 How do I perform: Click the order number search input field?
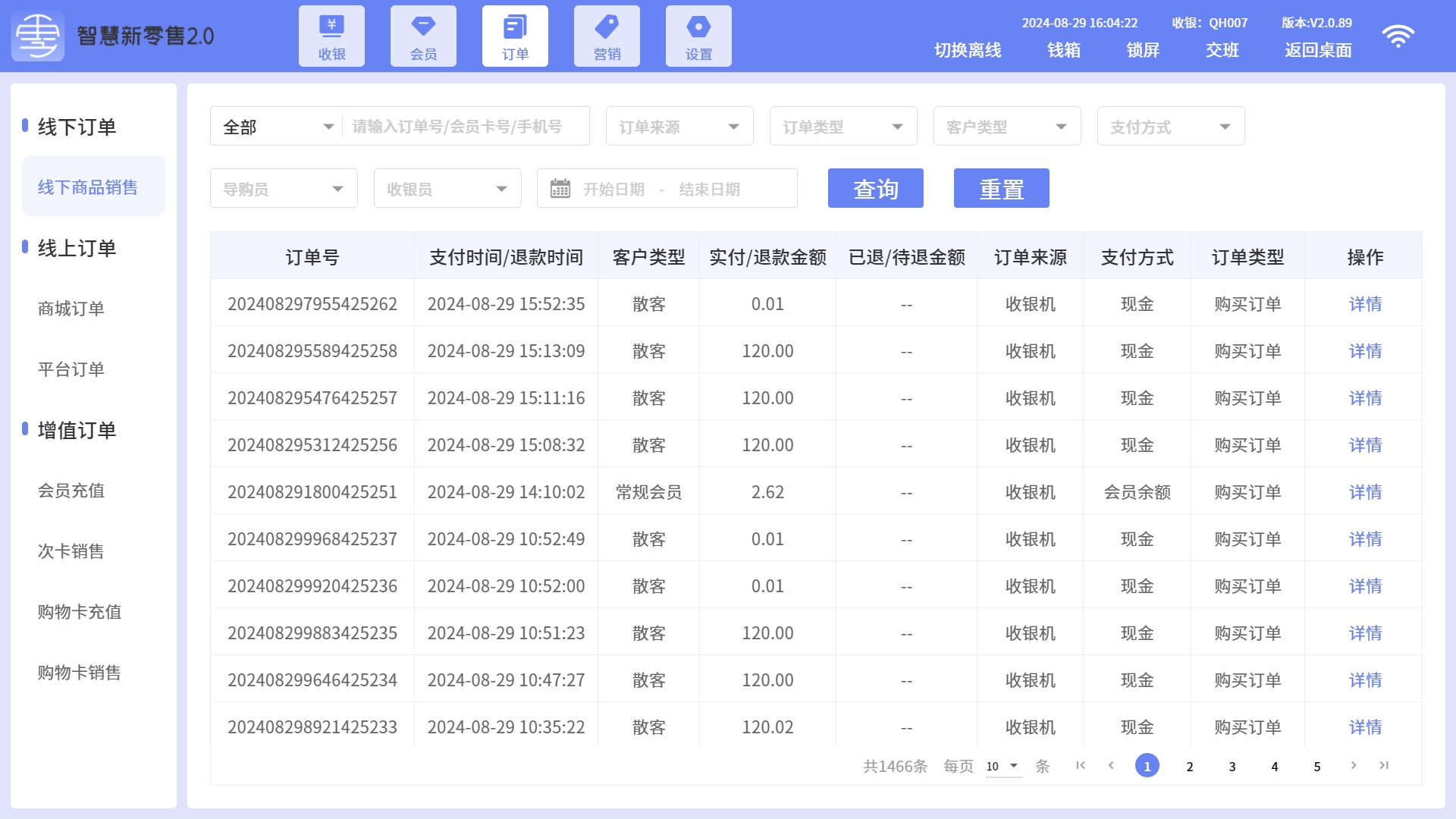click(464, 127)
